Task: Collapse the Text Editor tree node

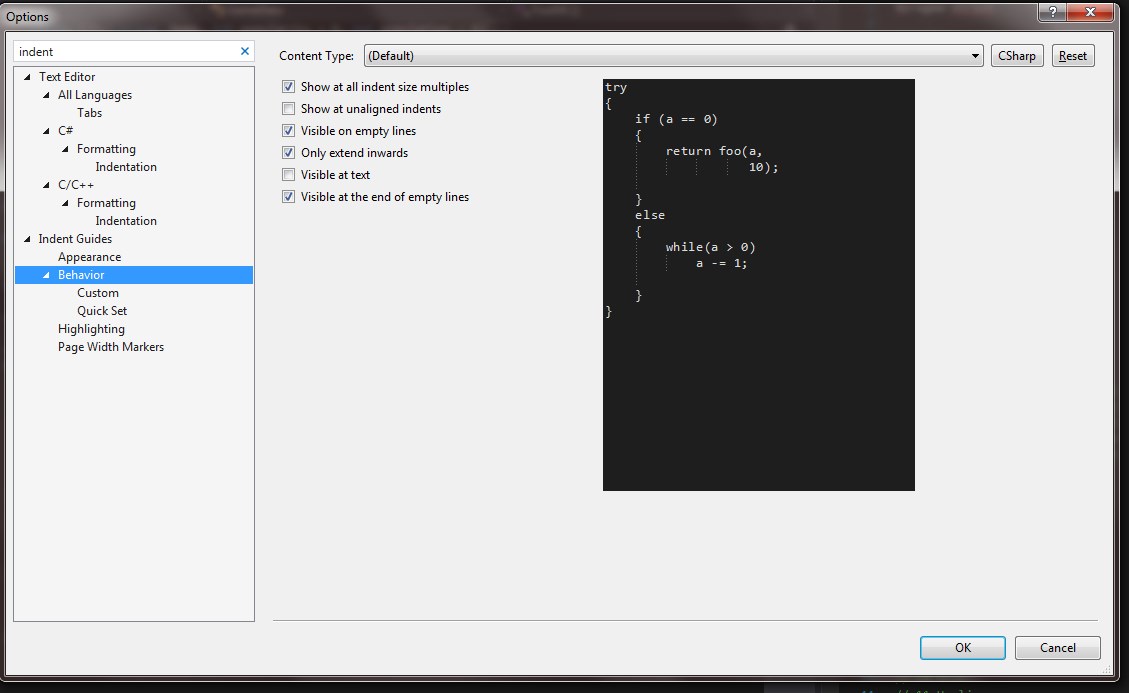Action: point(27,77)
